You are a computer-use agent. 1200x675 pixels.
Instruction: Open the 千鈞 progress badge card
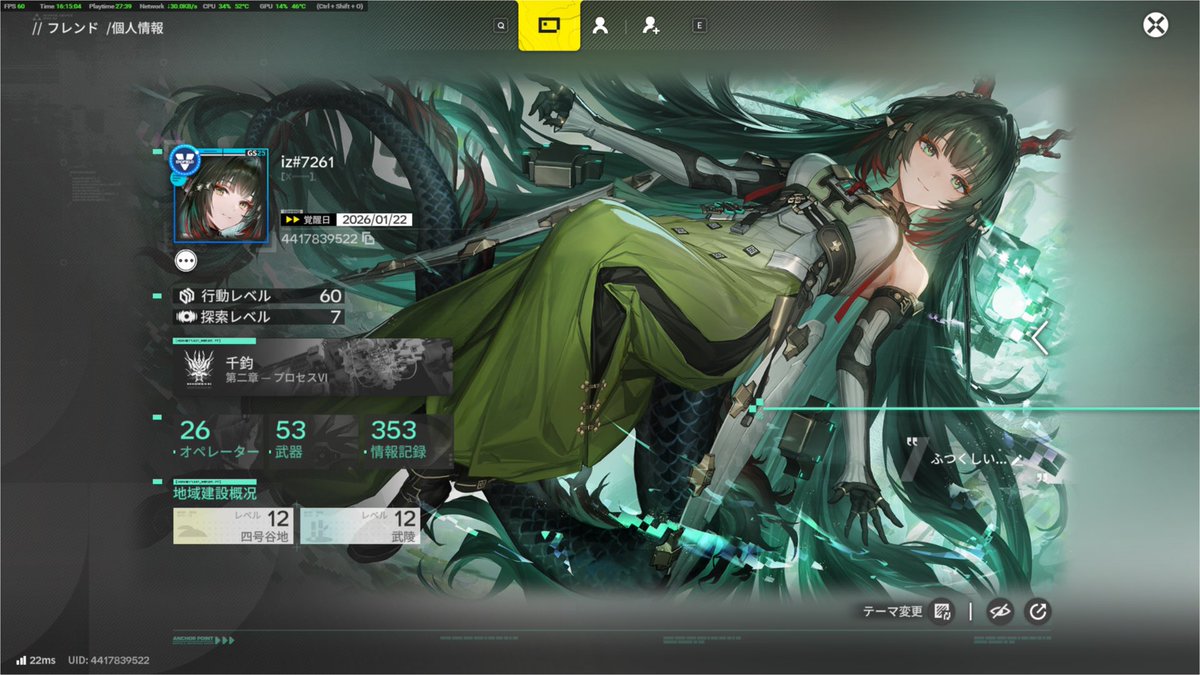312,369
